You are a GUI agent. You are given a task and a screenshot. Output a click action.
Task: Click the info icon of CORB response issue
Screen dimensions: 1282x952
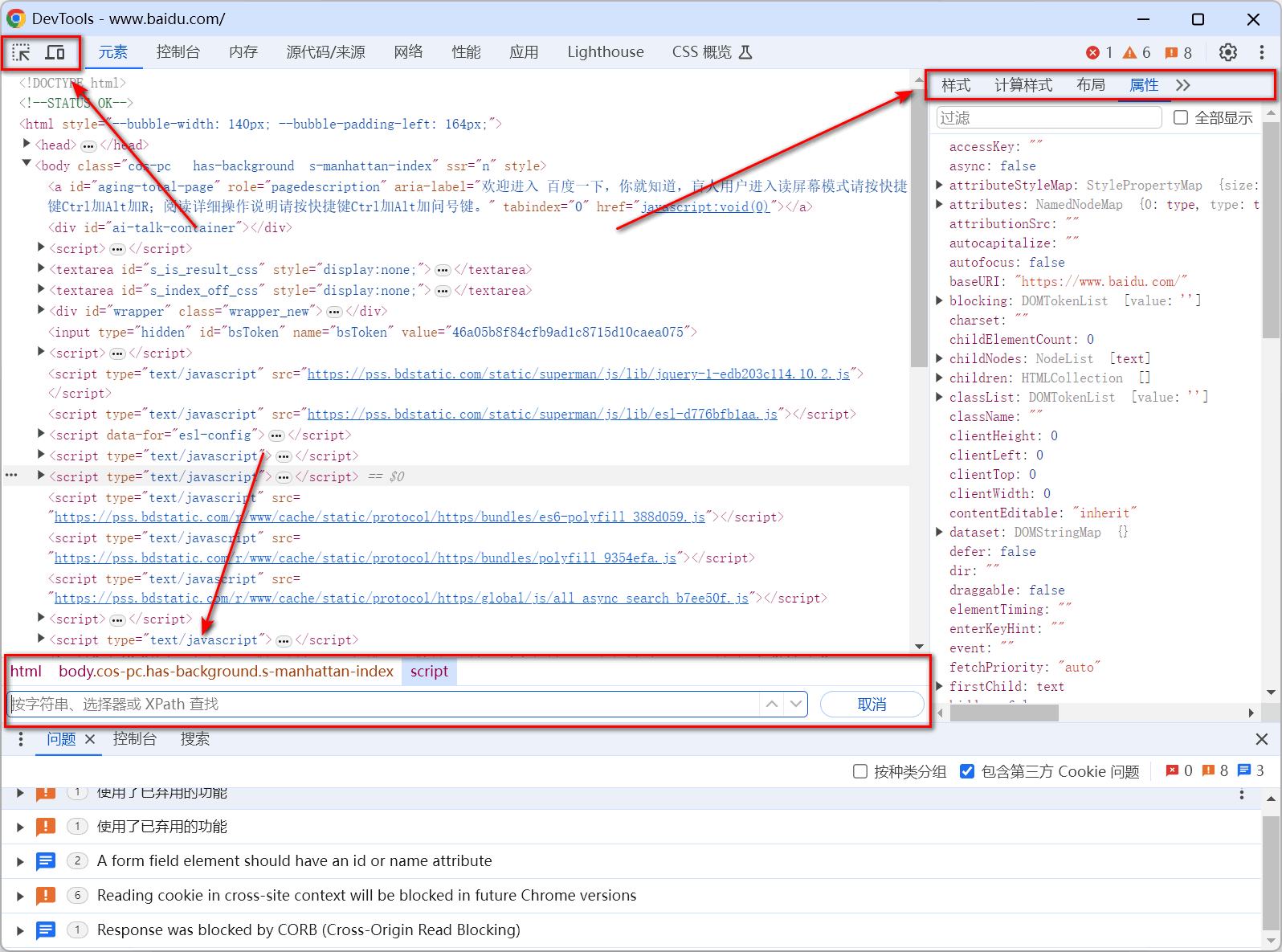[46, 930]
